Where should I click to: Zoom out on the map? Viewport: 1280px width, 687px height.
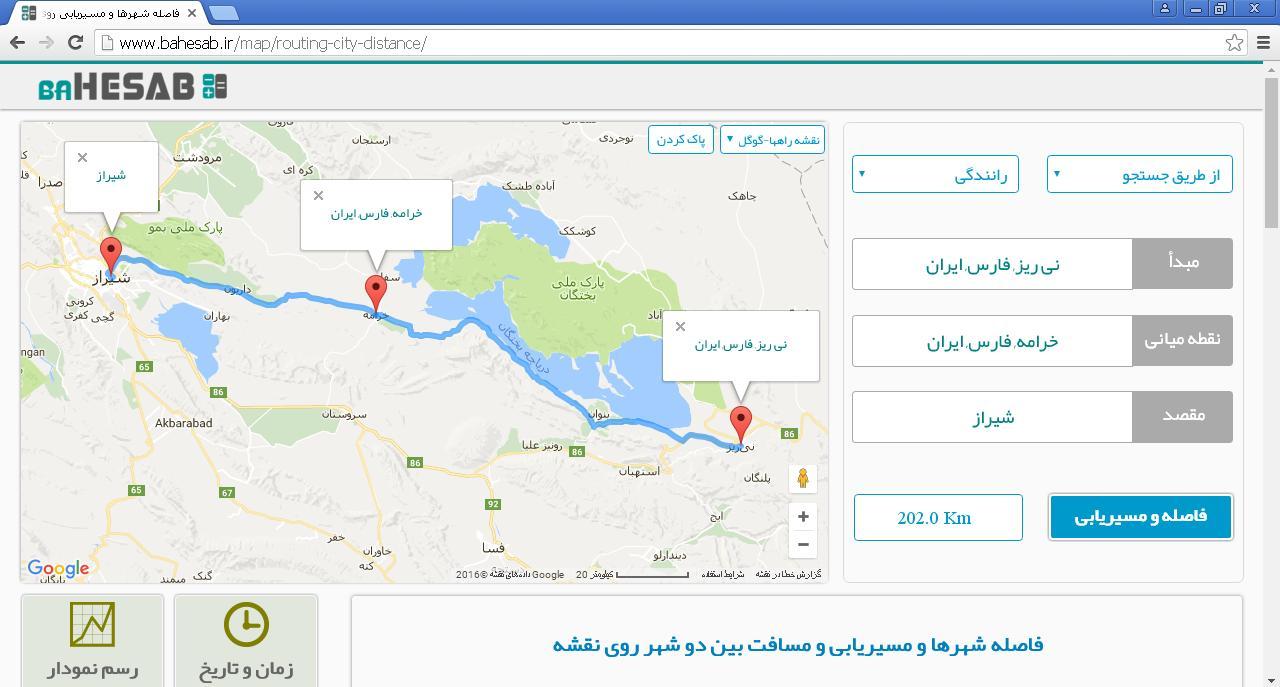click(802, 545)
